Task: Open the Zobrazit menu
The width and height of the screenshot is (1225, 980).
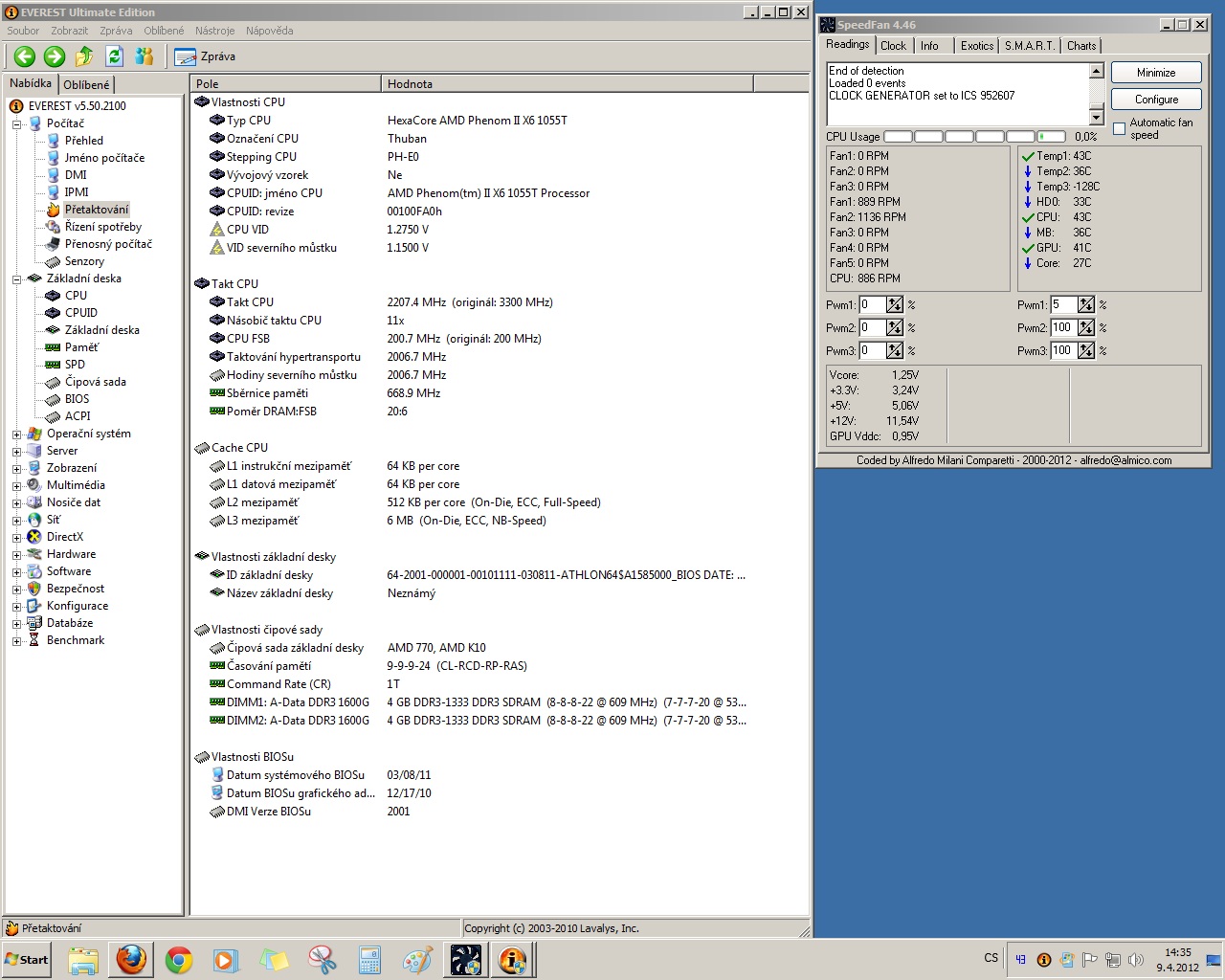Action: tap(69, 31)
